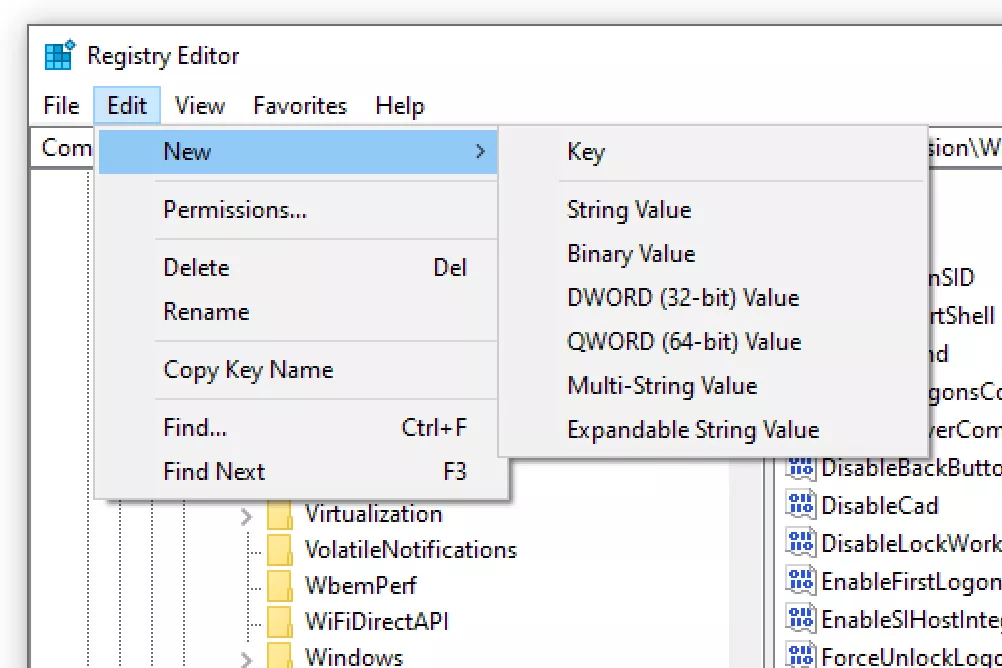Open the View menu
Screen dimensions: 1002x668
point(200,105)
